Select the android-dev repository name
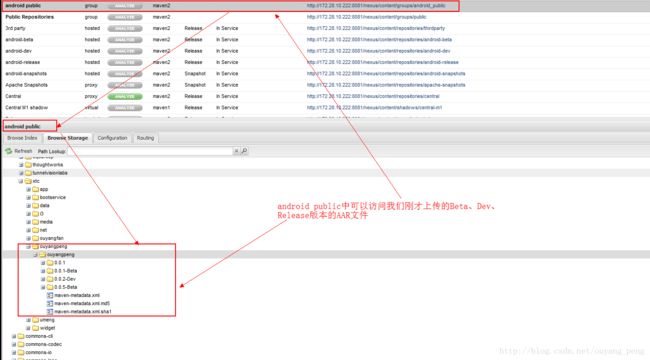The height and width of the screenshot is (360, 650). click(x=18, y=51)
